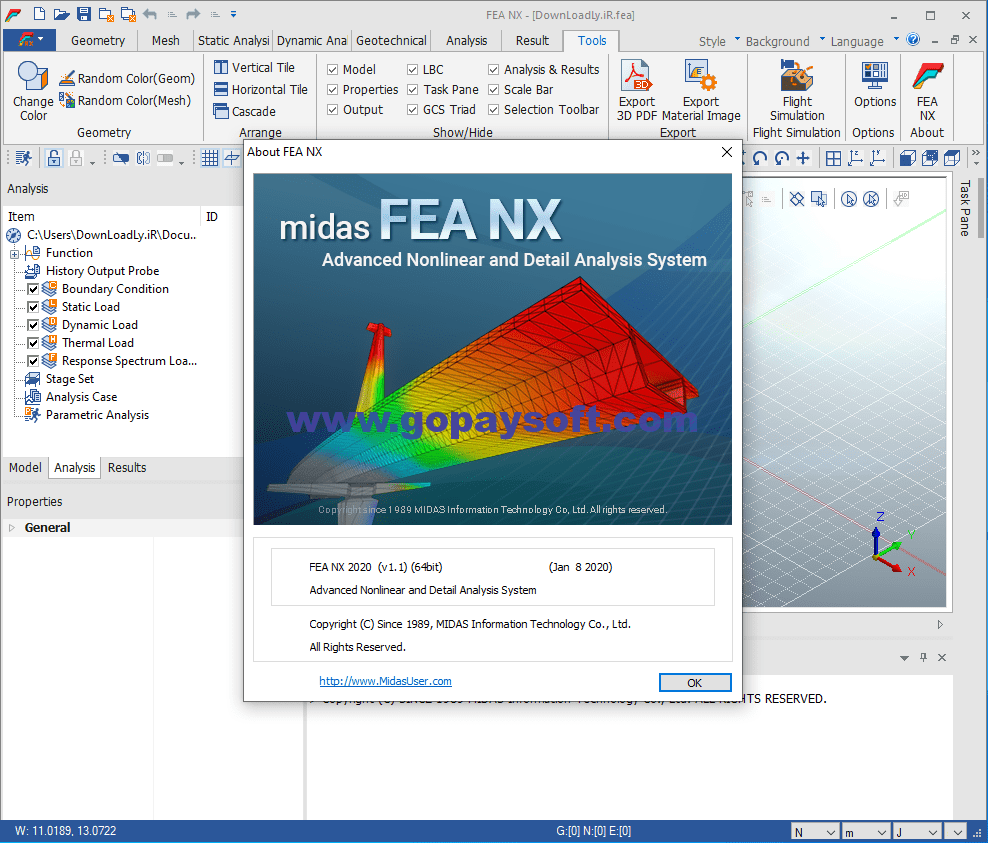Open the Style dropdown

719,41
